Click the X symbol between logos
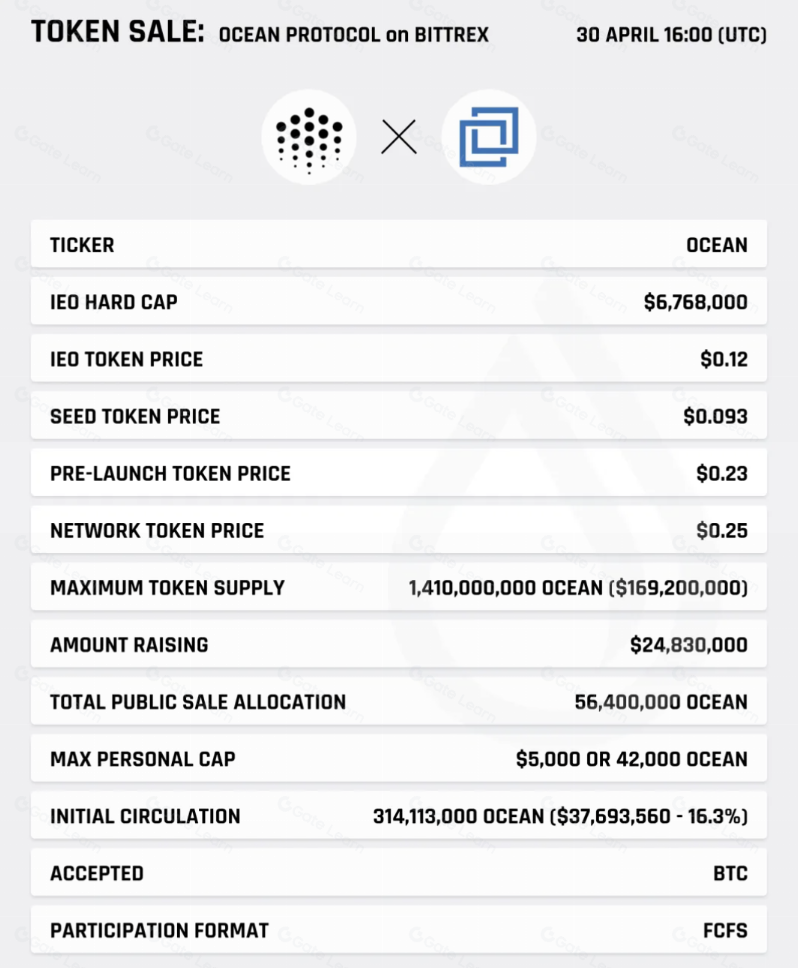 click(x=399, y=137)
